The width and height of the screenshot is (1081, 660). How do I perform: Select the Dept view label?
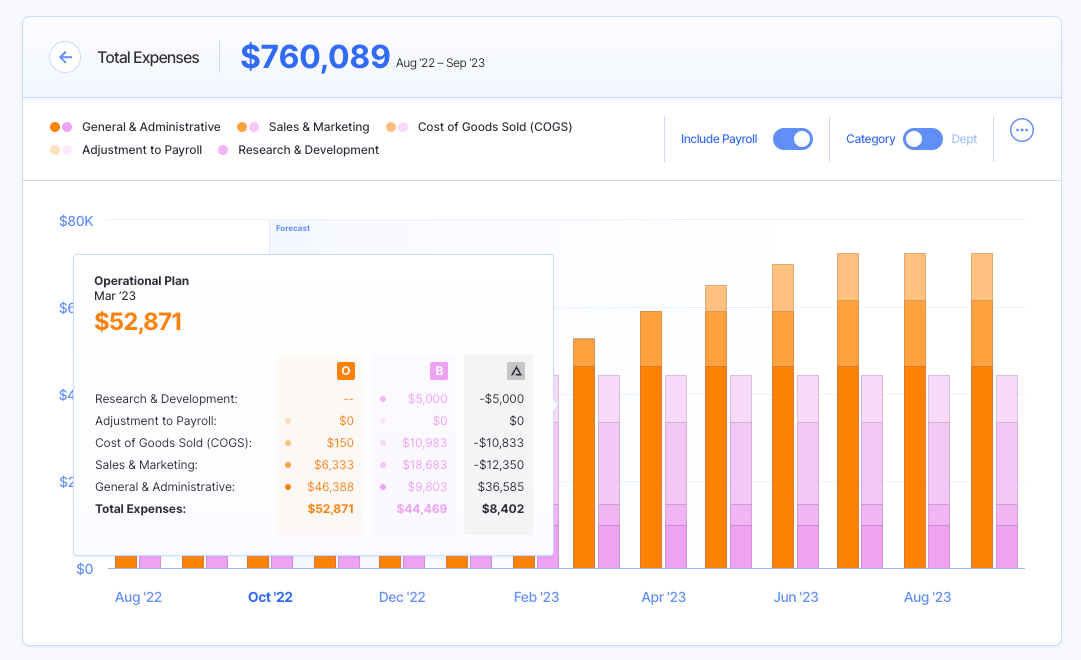[964, 139]
